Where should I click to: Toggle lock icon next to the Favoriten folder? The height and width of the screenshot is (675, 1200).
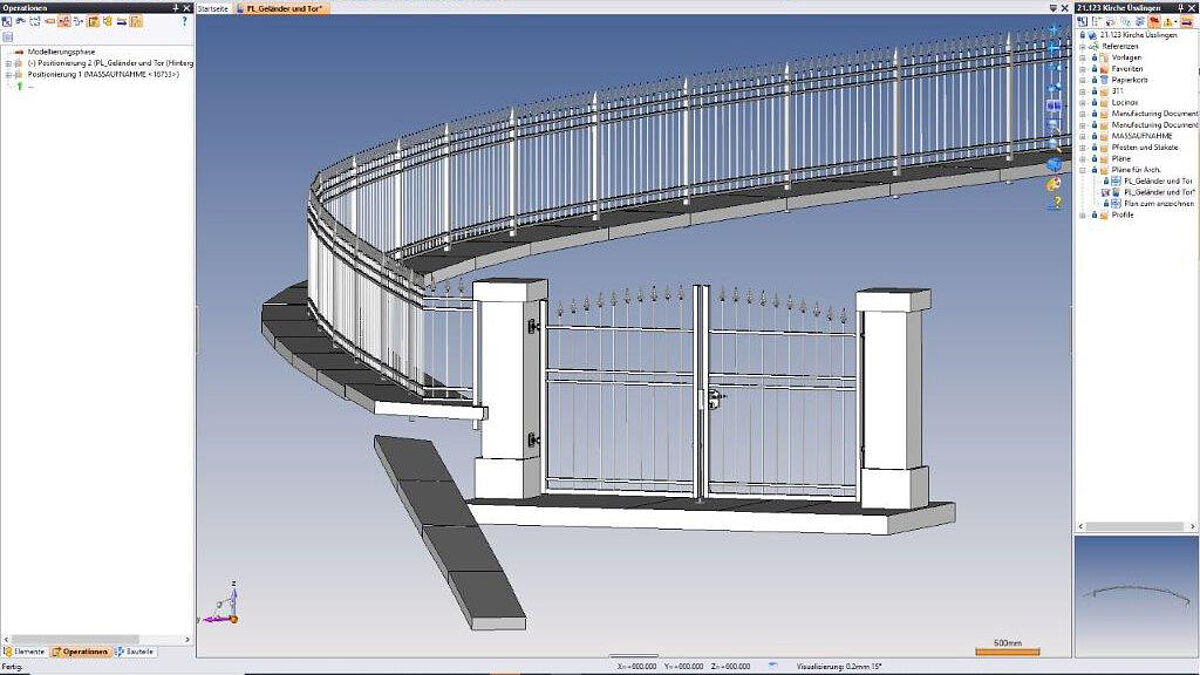coord(1094,68)
